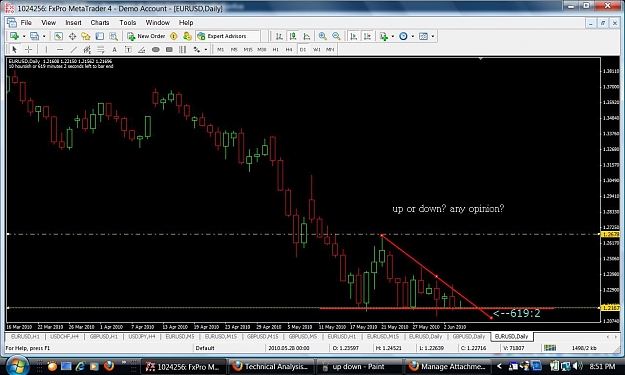
Task: Open the Strategy Tester
Action: pos(114,36)
